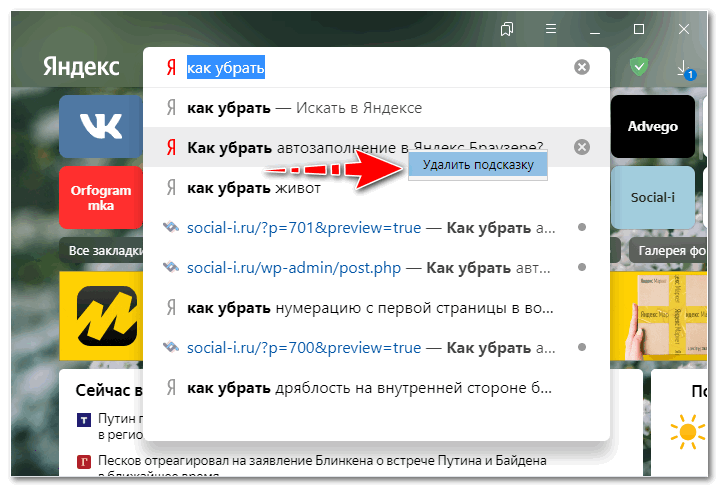Click the dot beside the p=701 history entry
The image size is (719, 488).
click(581, 227)
